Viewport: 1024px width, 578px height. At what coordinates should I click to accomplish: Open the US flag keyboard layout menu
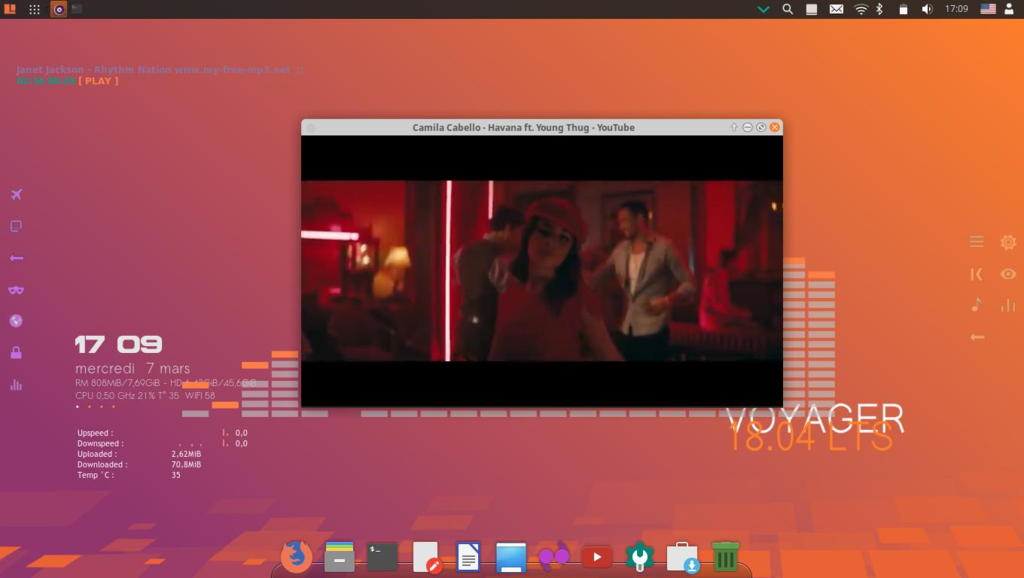tap(988, 9)
